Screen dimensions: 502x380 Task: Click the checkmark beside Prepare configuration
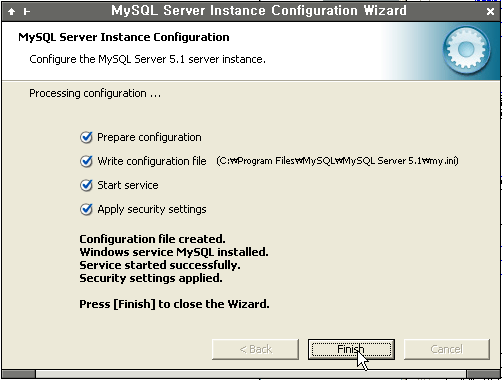tap(86, 137)
